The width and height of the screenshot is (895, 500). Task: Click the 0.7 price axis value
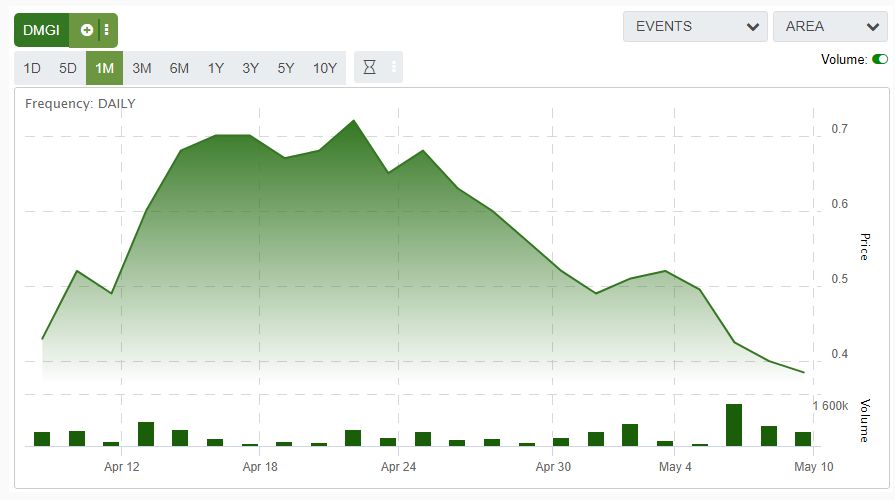point(840,129)
